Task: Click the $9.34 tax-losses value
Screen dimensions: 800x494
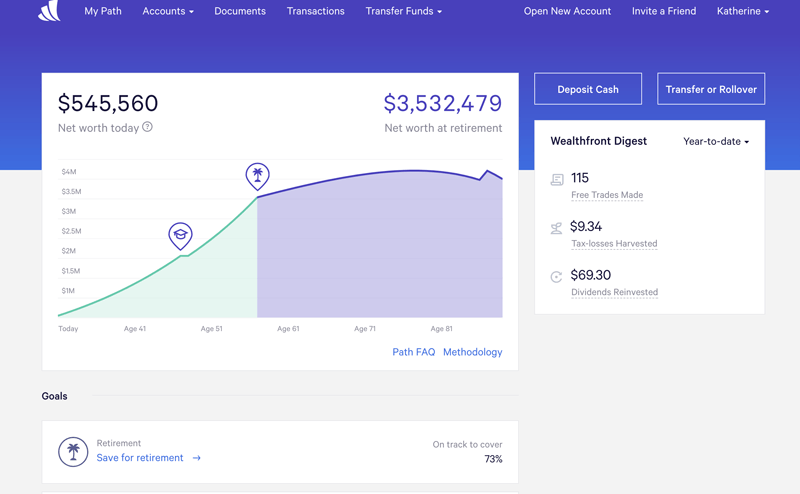Action: (586, 226)
